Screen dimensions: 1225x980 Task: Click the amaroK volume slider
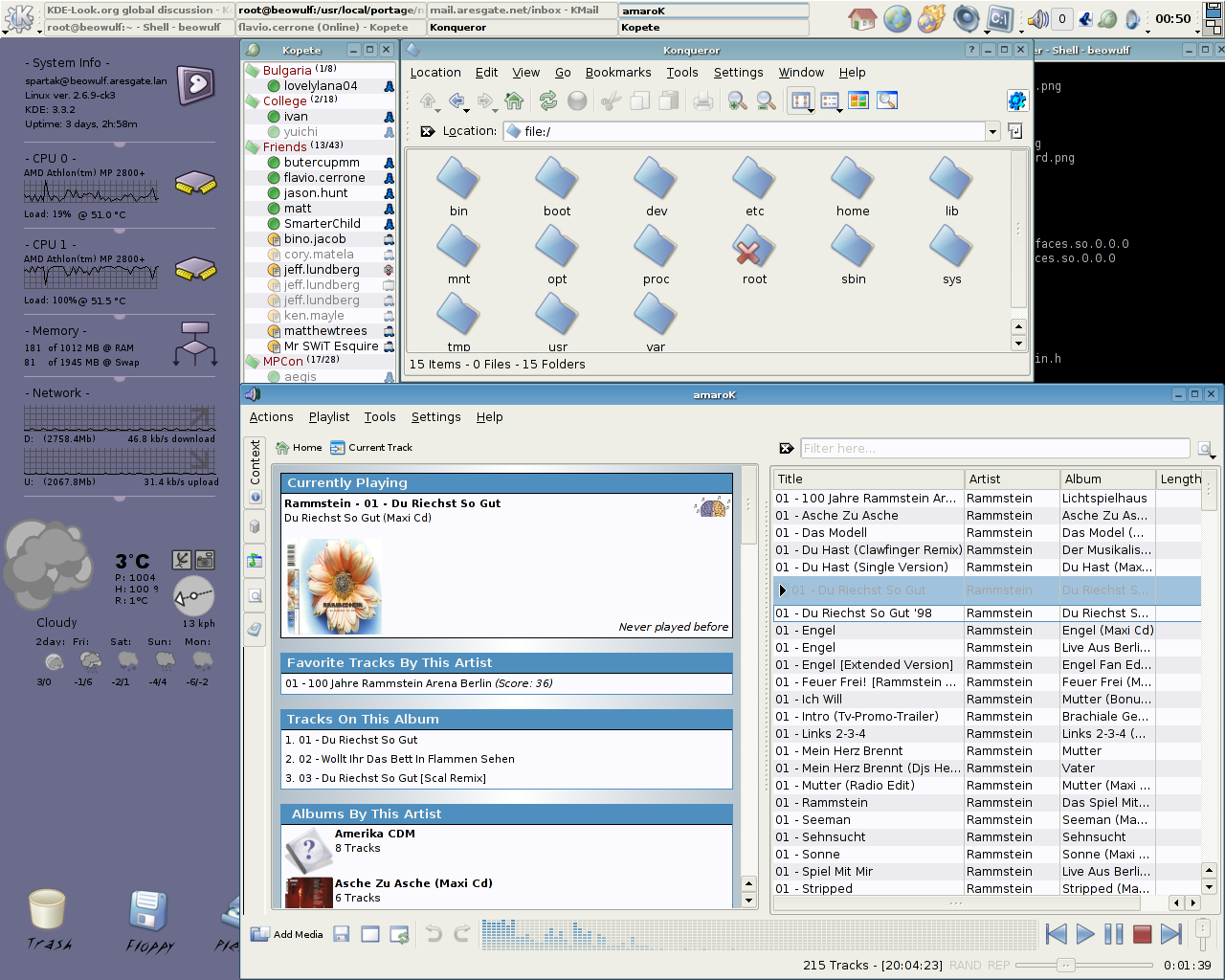coord(1203,934)
